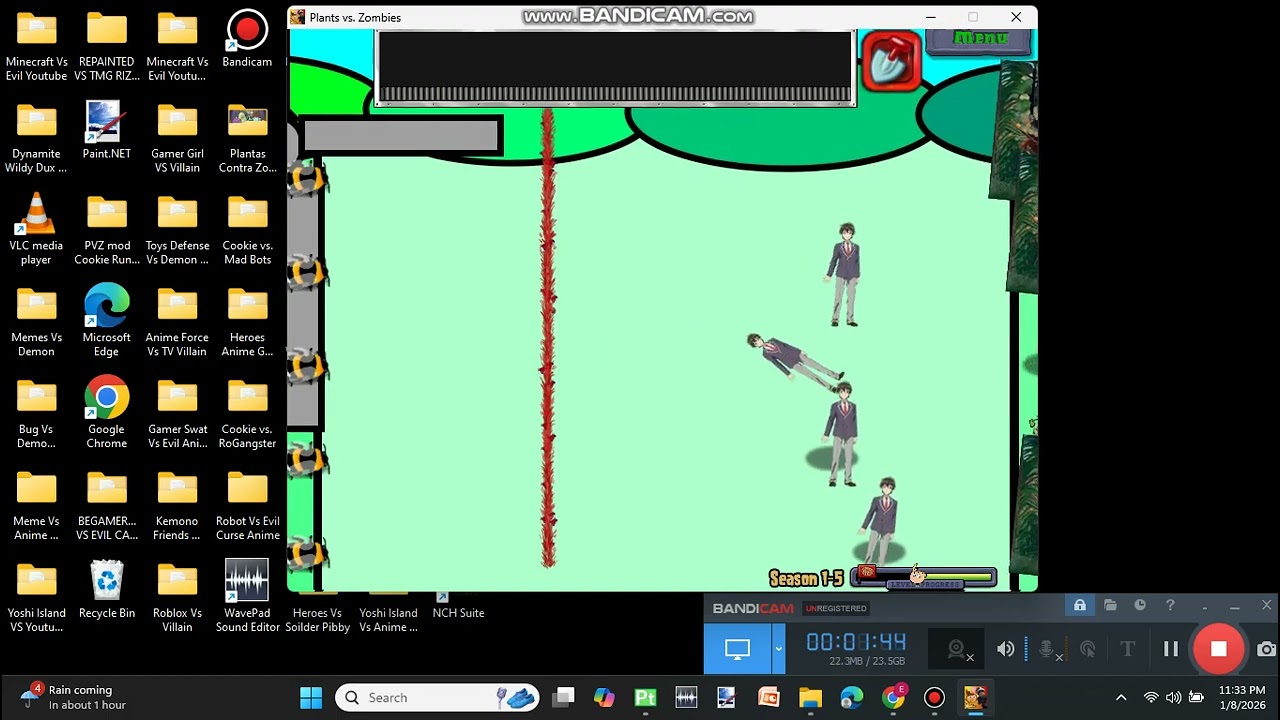Open Bandicam output folder icon

click(1110, 605)
